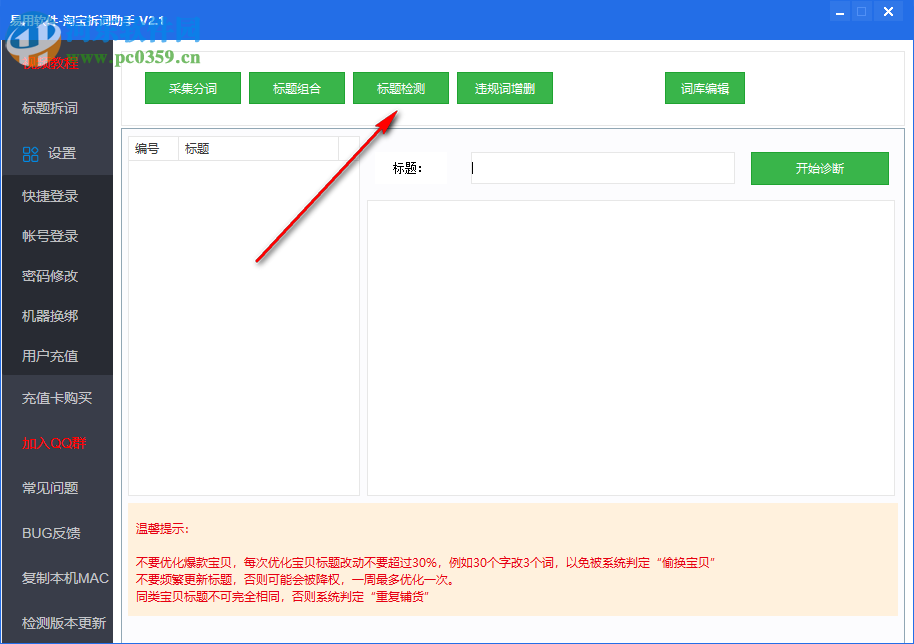Open the 词库编辑 tool

click(704, 88)
